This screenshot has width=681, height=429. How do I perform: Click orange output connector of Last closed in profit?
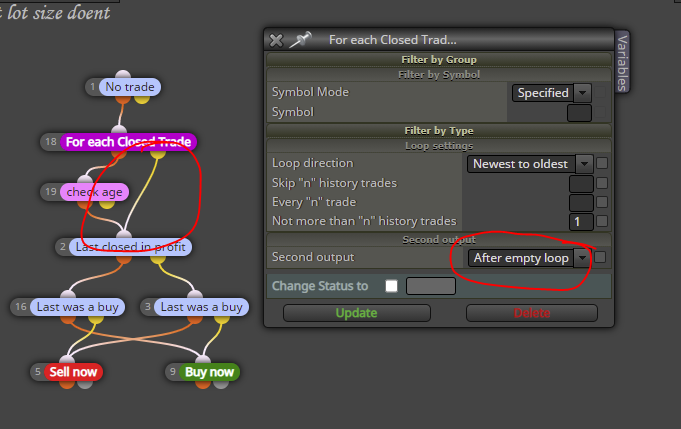tap(124, 259)
